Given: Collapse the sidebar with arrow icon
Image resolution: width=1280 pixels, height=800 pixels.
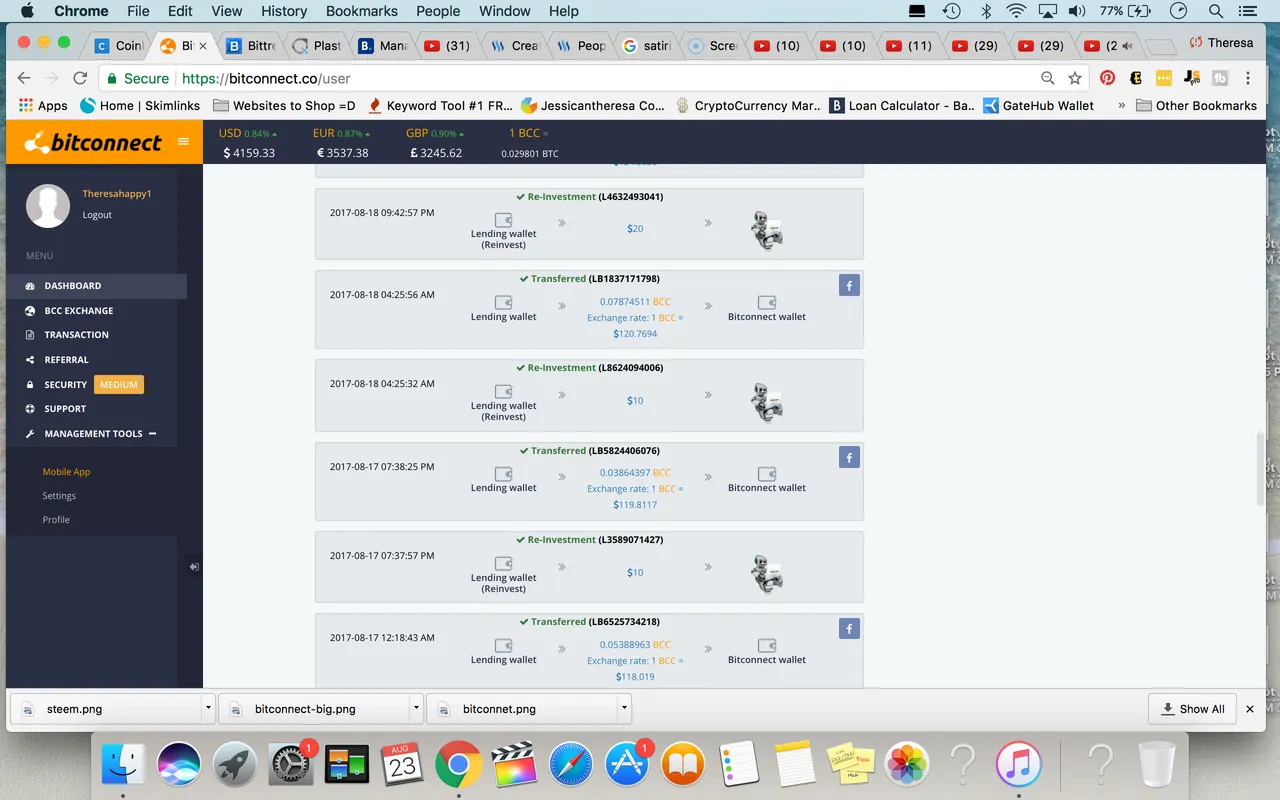Looking at the screenshot, I should click(194, 567).
